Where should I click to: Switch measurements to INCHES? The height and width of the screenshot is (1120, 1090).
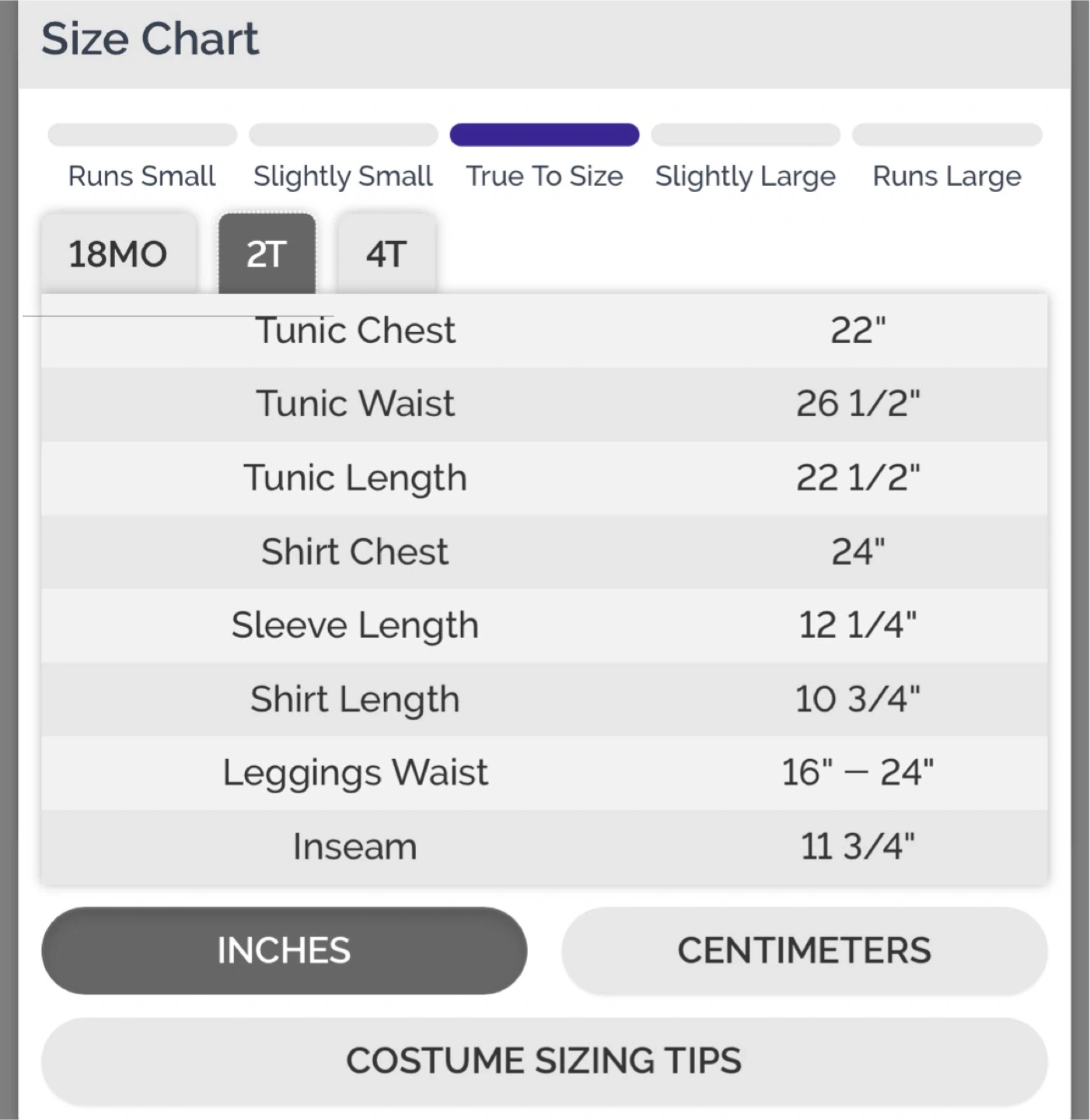coord(284,950)
